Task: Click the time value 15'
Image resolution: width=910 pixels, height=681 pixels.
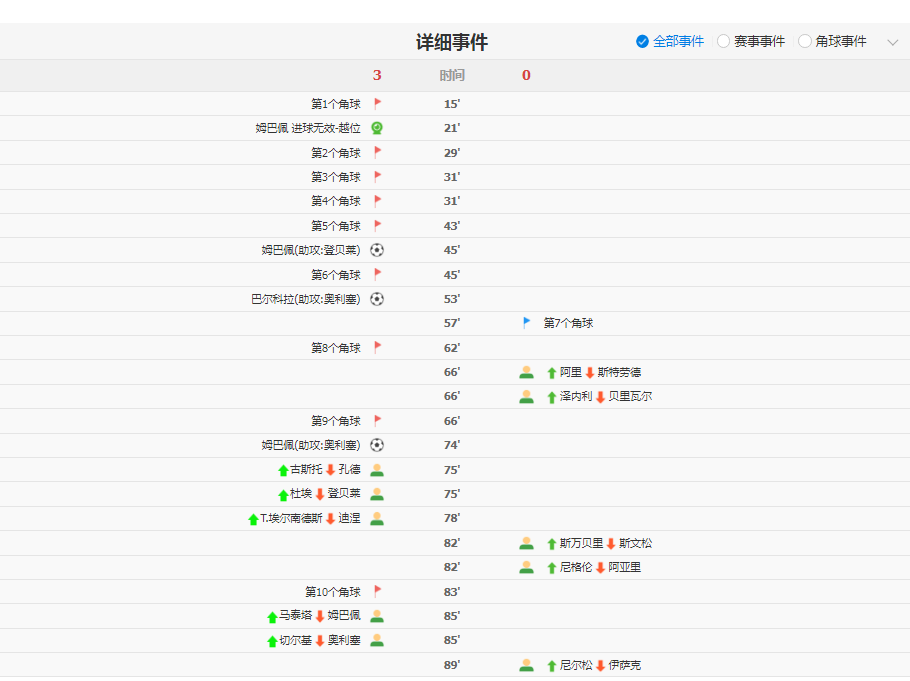Action: pyautogui.click(x=452, y=105)
